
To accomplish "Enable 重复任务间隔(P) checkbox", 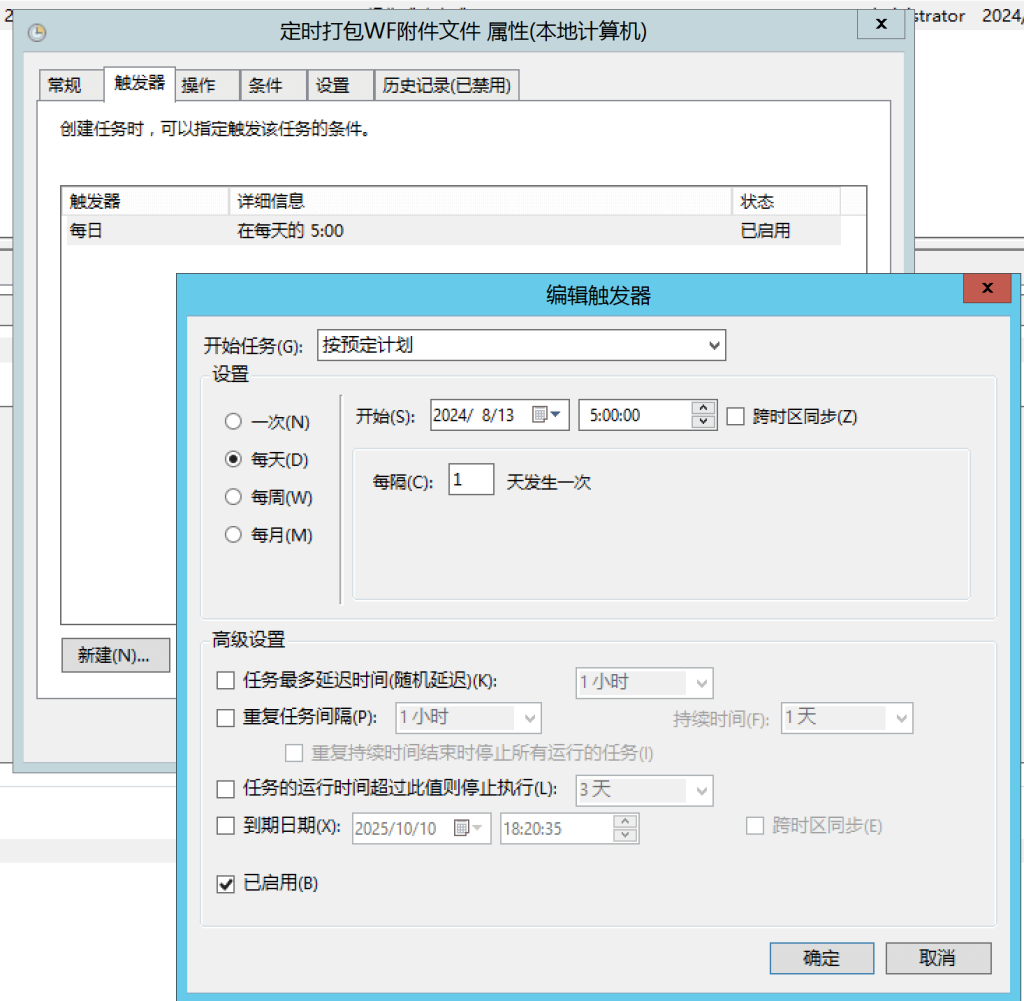I will point(225,718).
